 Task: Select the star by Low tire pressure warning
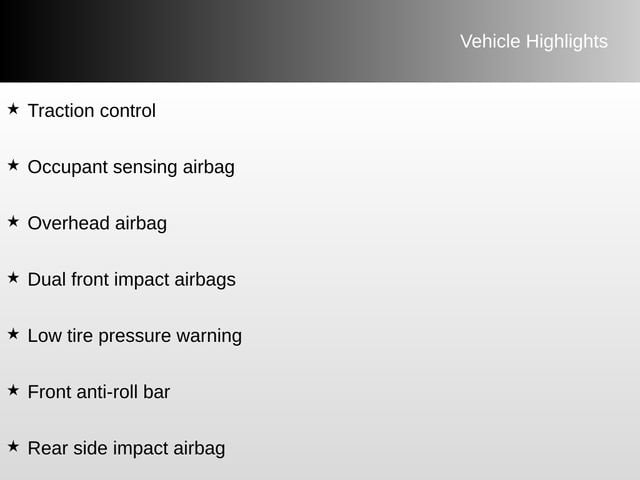click(x=13, y=334)
